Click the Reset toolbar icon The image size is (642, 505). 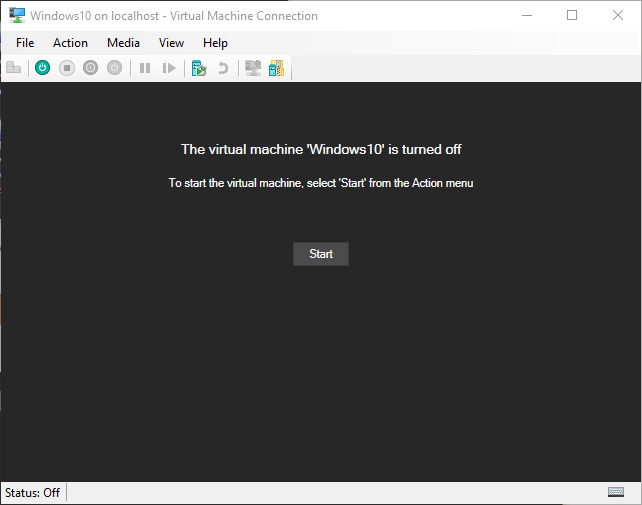pos(169,68)
